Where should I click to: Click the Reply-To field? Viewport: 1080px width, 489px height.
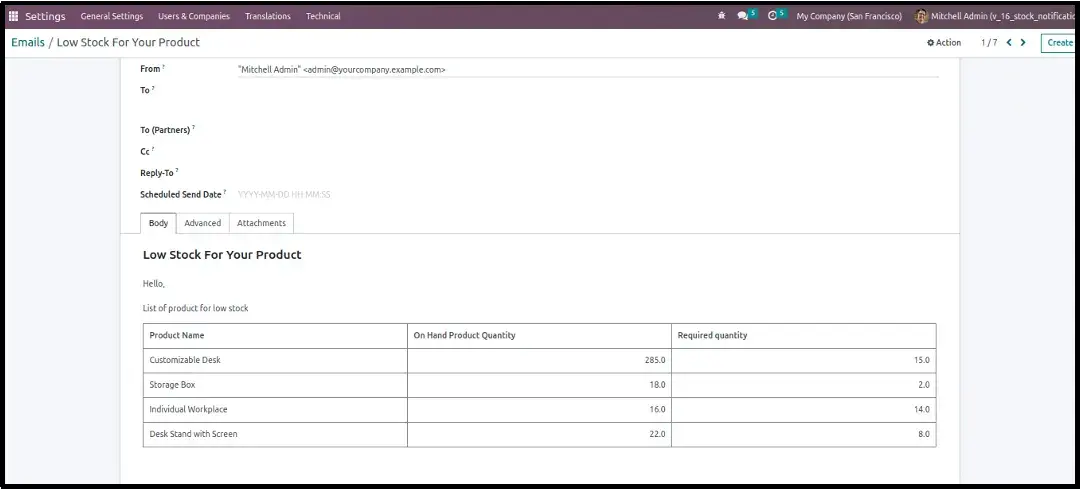pos(588,173)
